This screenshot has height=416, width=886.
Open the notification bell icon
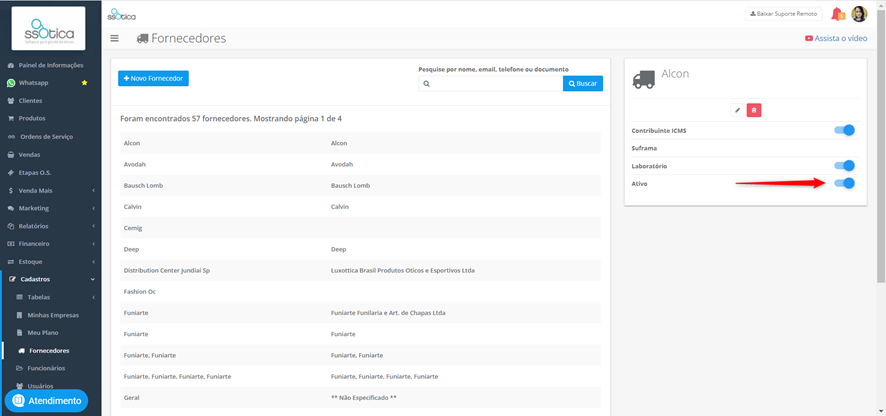coord(837,14)
